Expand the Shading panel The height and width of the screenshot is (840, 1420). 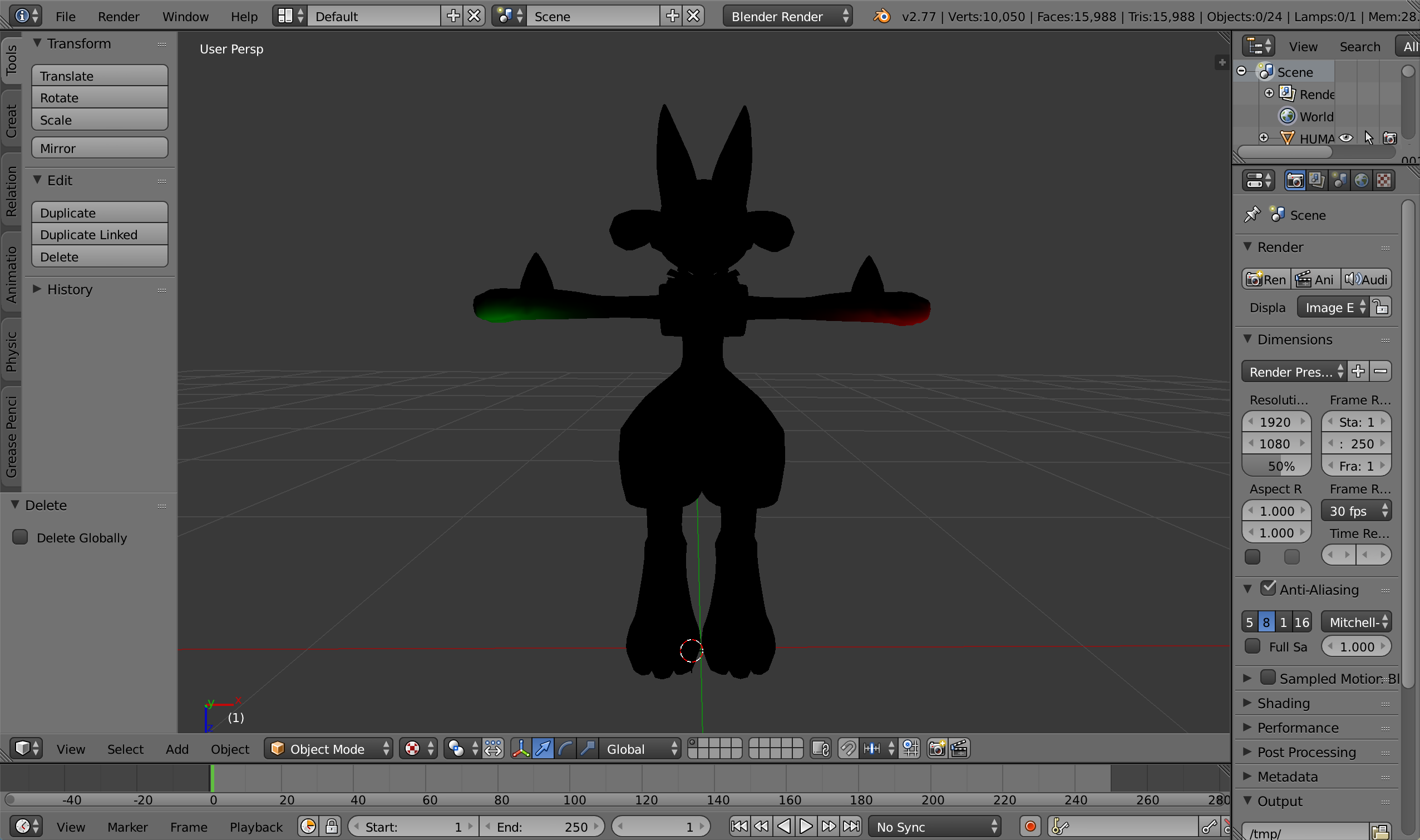(x=1248, y=703)
